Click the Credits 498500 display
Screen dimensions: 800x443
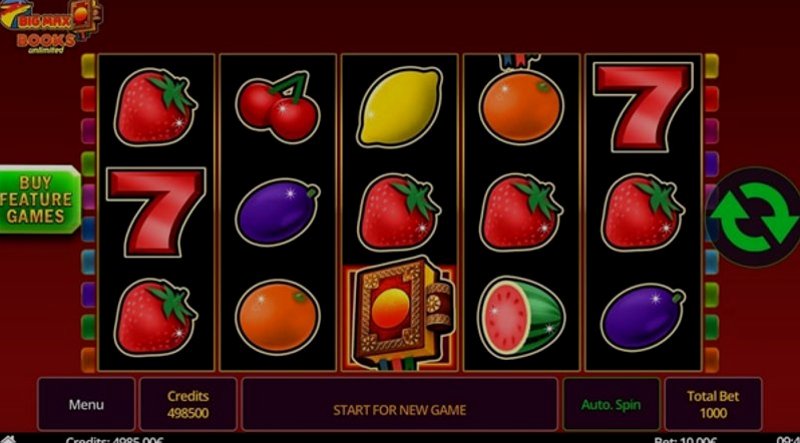click(x=188, y=405)
